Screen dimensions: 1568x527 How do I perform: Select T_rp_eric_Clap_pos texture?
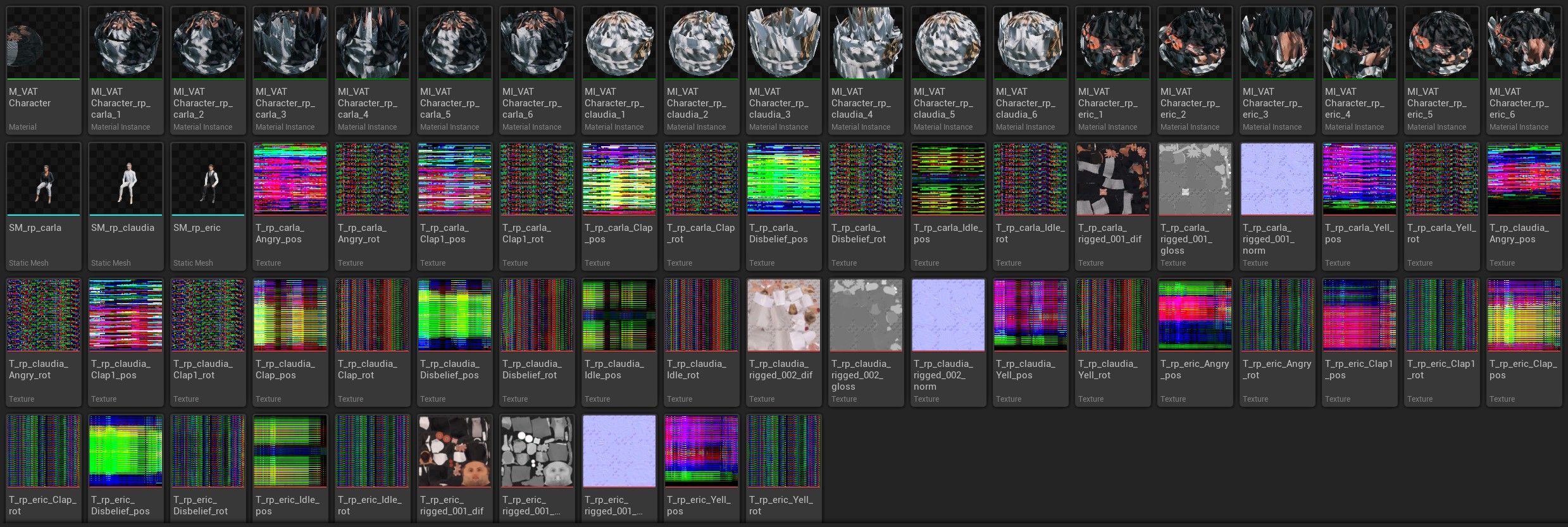click(1524, 342)
